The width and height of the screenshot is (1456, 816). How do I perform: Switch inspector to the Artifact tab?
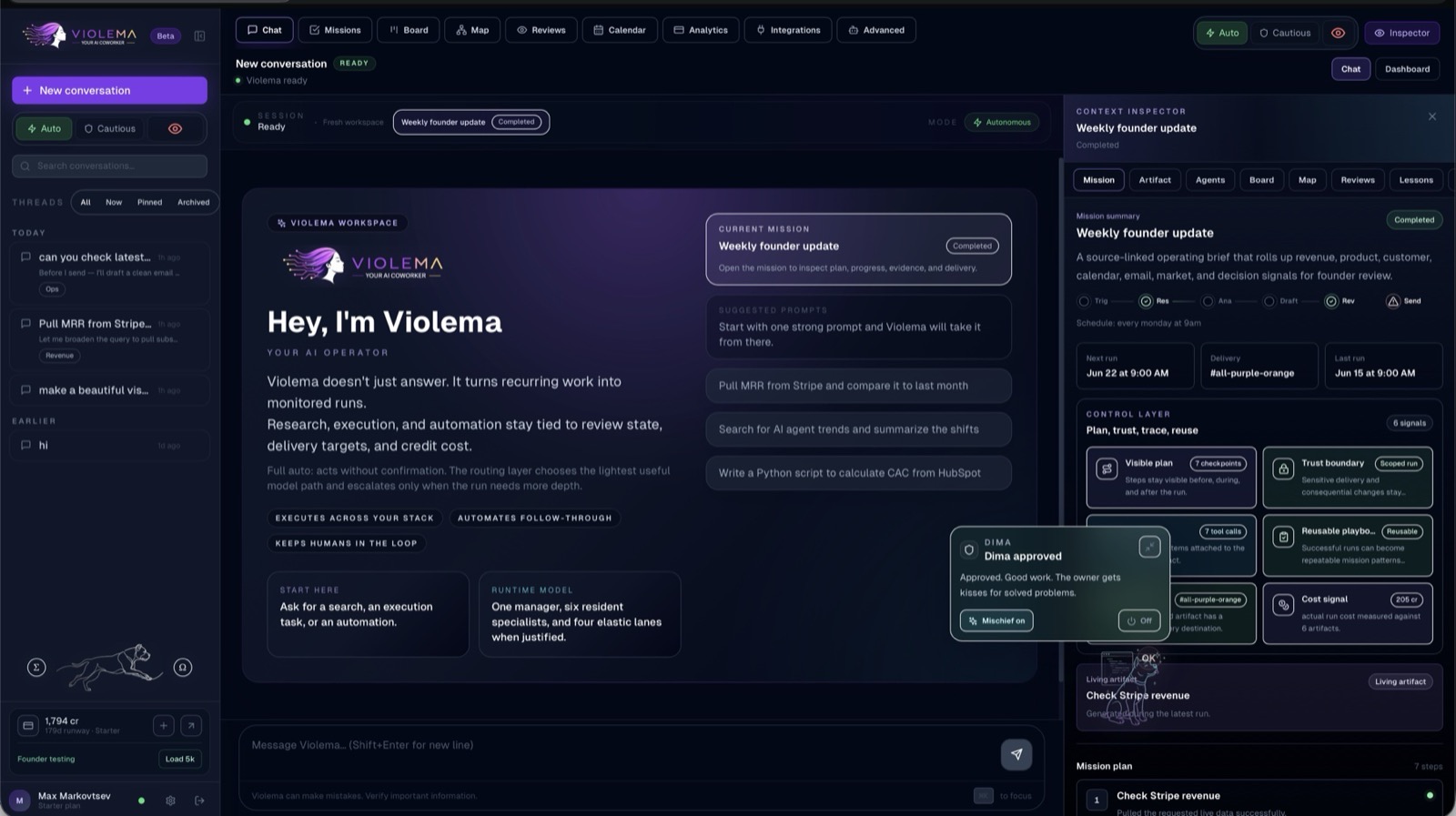[1155, 180]
